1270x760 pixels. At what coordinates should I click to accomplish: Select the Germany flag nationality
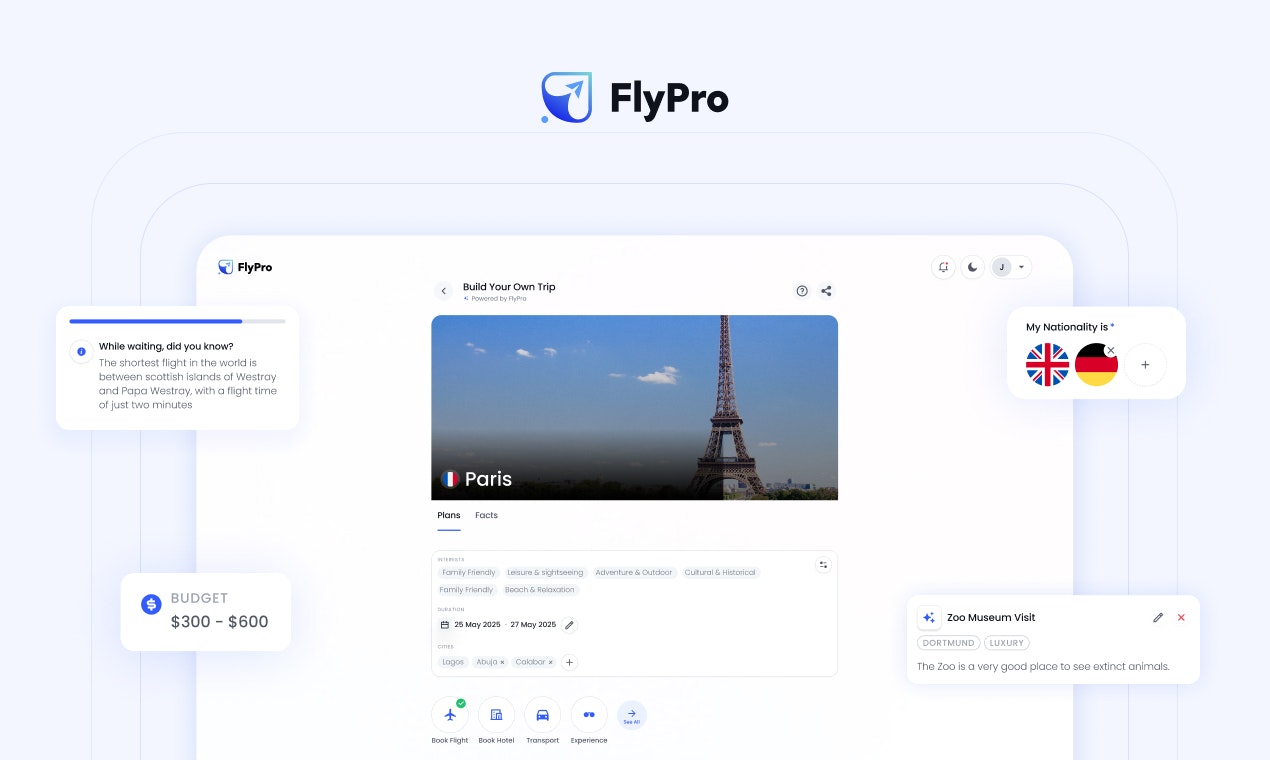(1096, 365)
